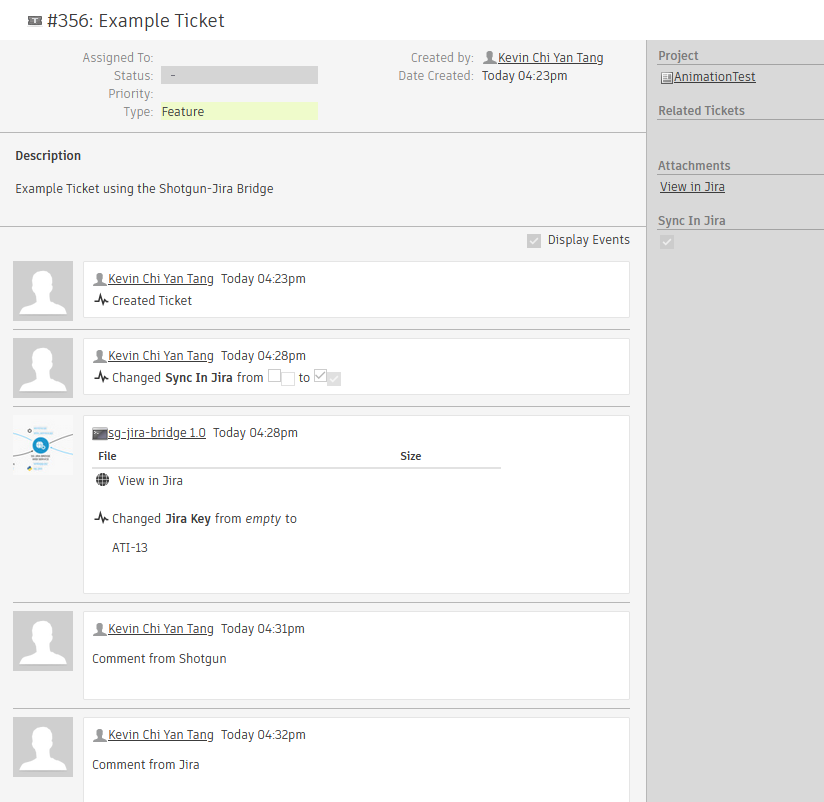Click the sg-jira-bridge diagram thumbnail
Viewport: 824px width, 802px height.
click(x=43, y=445)
